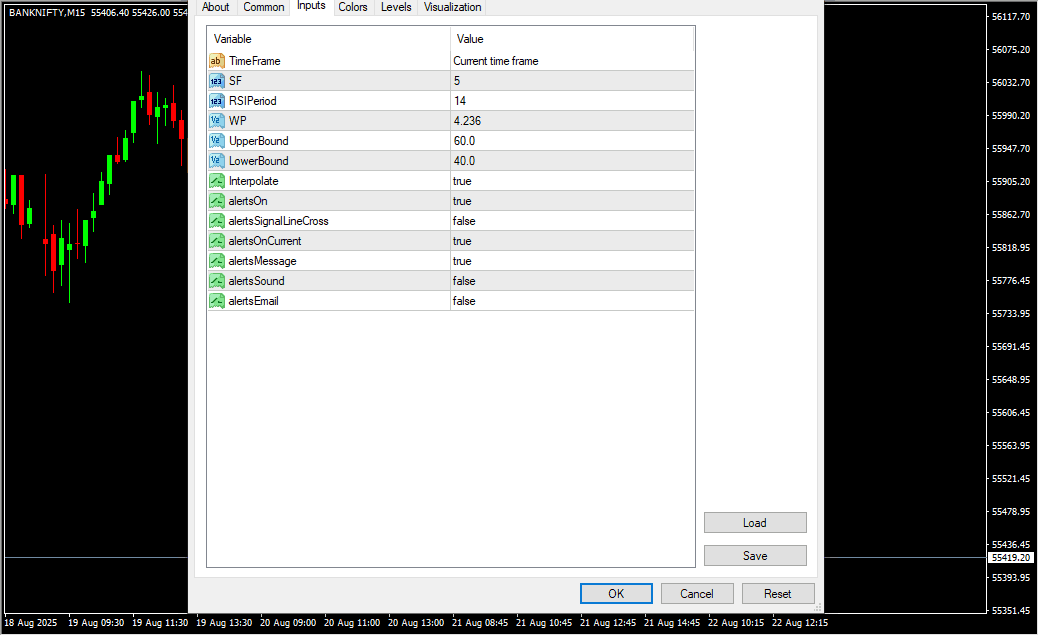Screen dimensions: 1039x636
Task: Open the alertsMessage value cell
Action: [x=571, y=261]
